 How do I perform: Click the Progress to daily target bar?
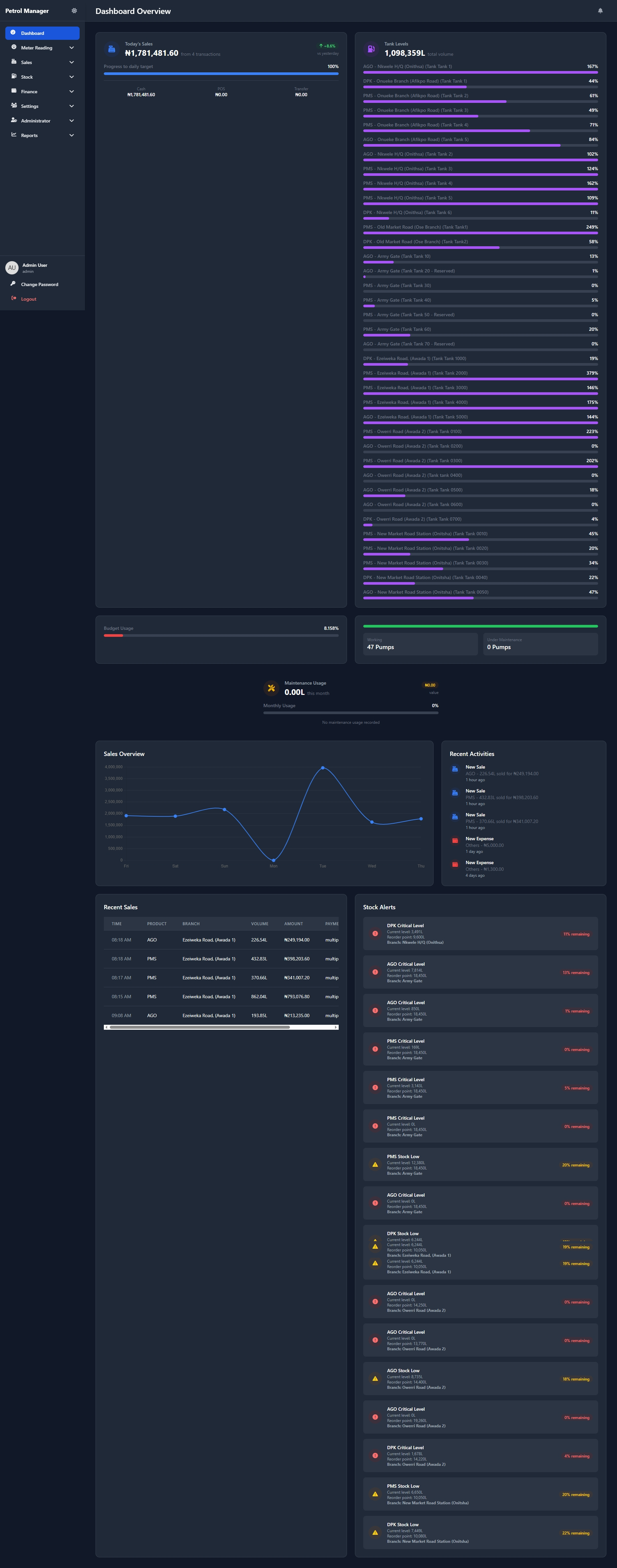(x=221, y=74)
